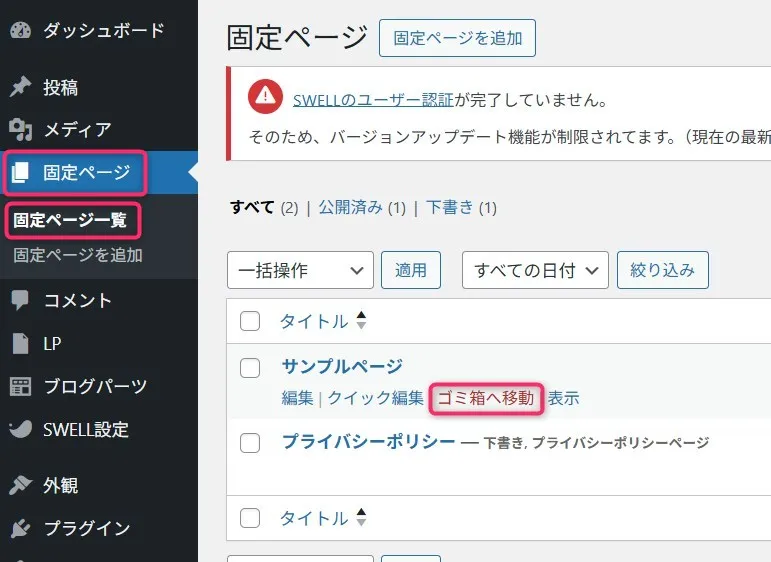Open the 一括操作 bulk actions dropdown
The image size is (771, 562).
click(300, 270)
